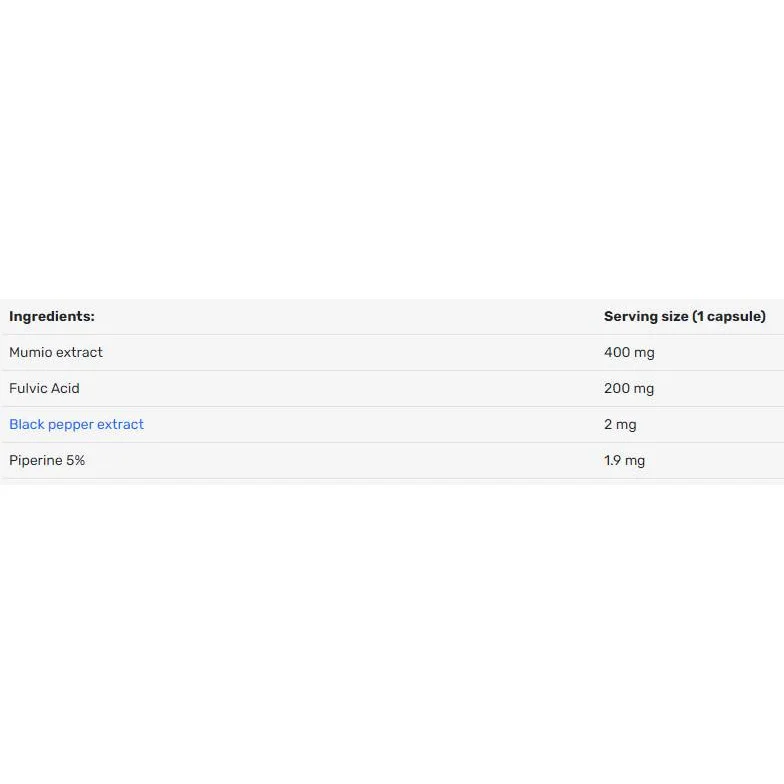
Task: Click the 400 mg serving value
Action: pos(629,352)
